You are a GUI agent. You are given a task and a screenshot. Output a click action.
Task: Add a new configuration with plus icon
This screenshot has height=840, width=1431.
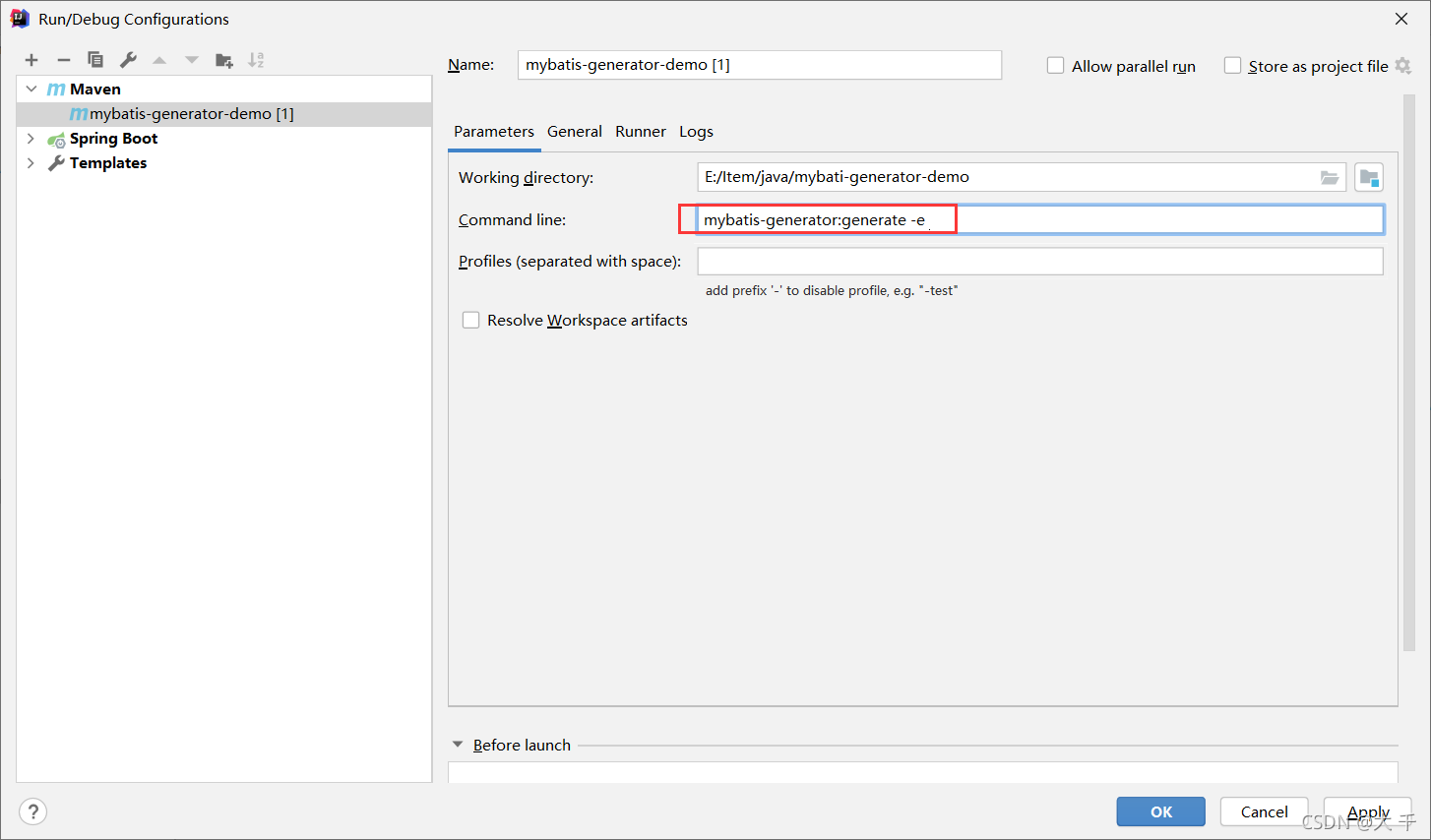(x=31, y=60)
